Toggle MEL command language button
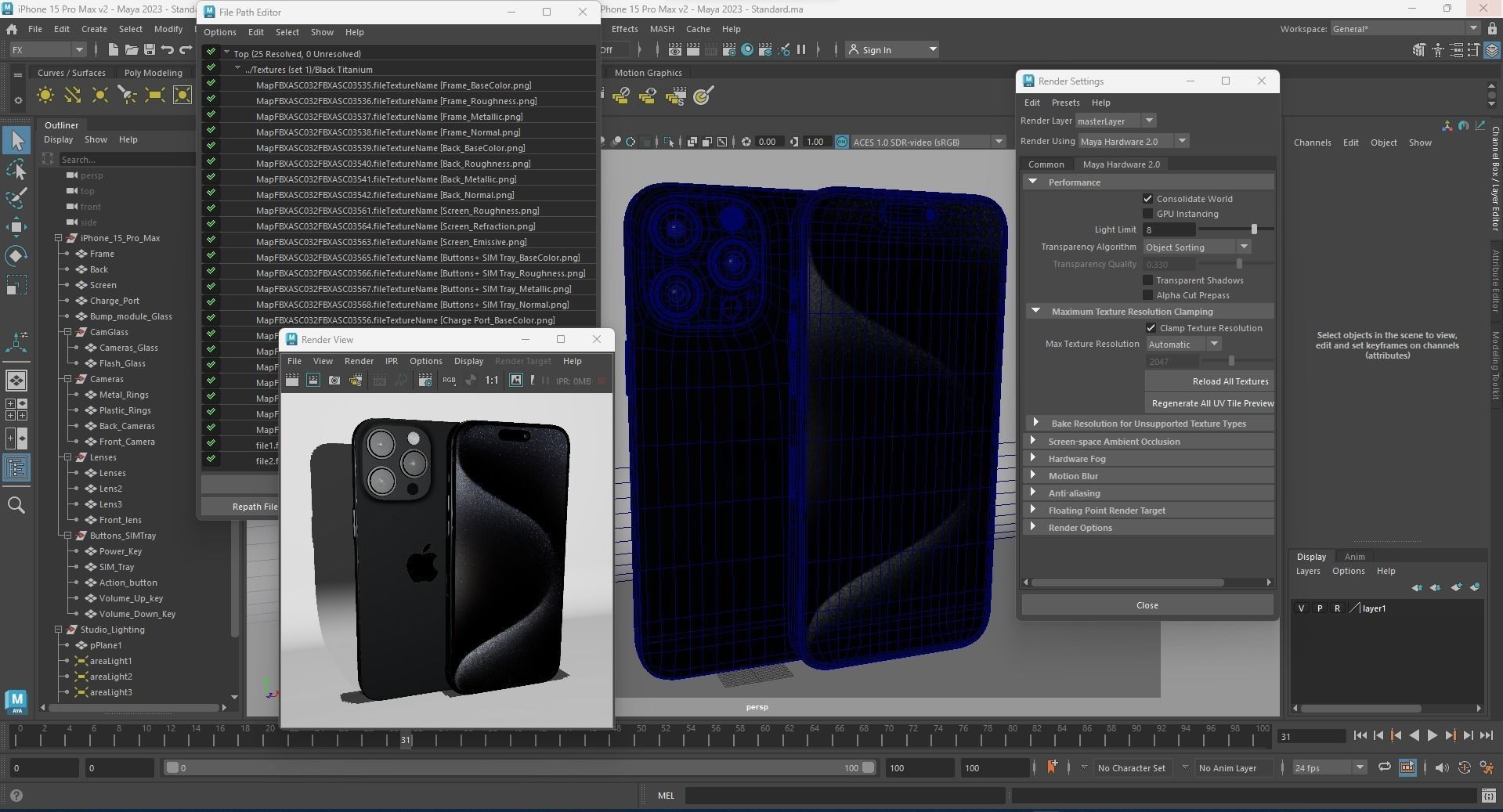This screenshot has height=812, width=1503. (666, 796)
